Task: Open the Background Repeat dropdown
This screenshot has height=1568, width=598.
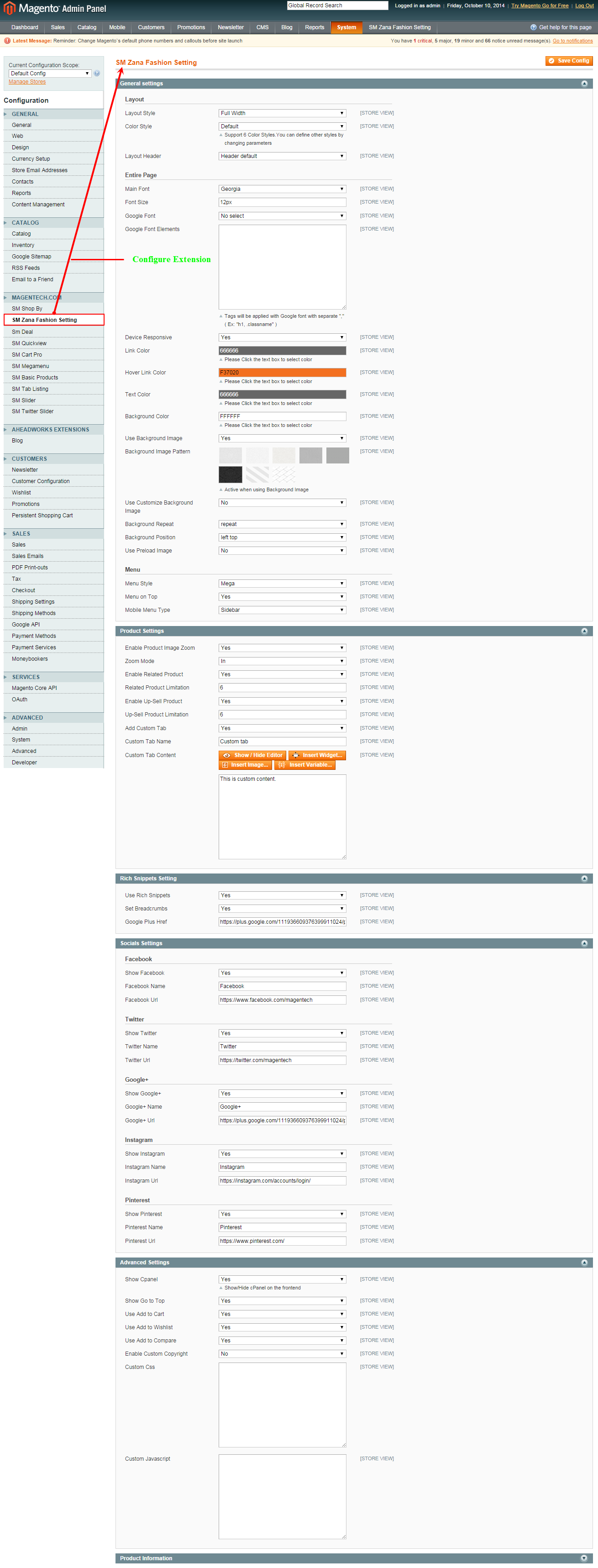Action: point(282,524)
